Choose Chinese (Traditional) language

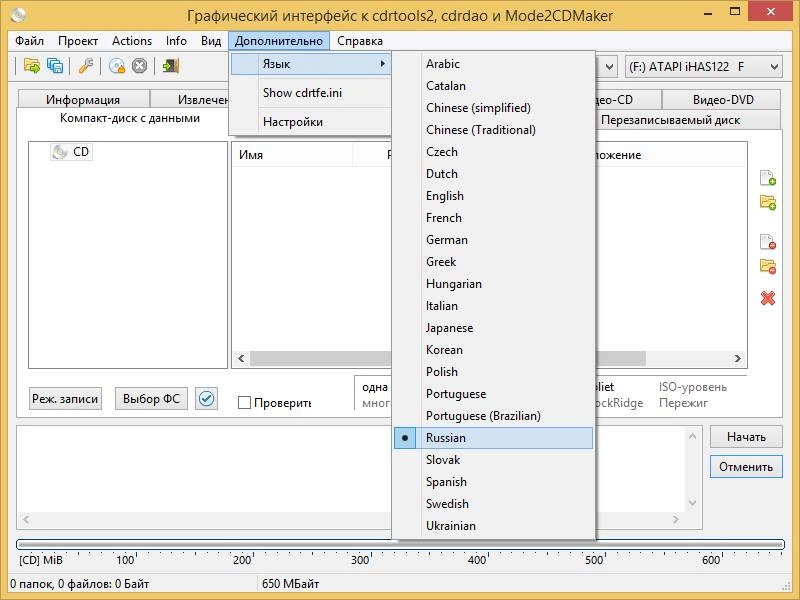point(493,130)
